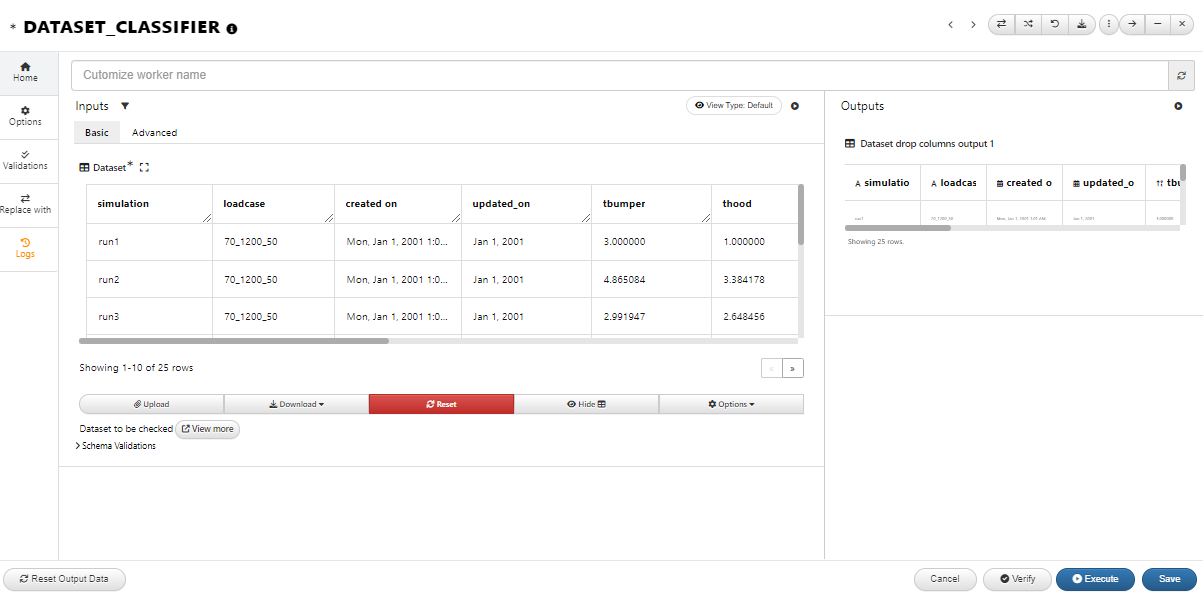Expand the Schema Validations section
The height and width of the screenshot is (597, 1203).
tap(116, 446)
